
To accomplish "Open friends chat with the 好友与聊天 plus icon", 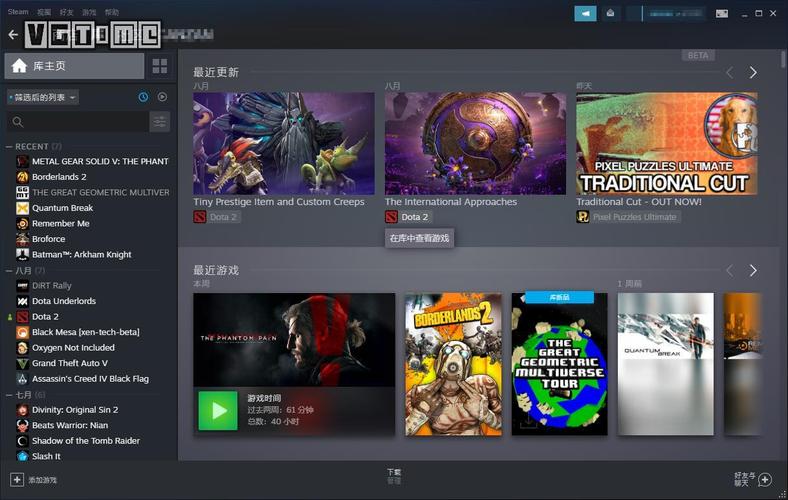I will (765, 480).
